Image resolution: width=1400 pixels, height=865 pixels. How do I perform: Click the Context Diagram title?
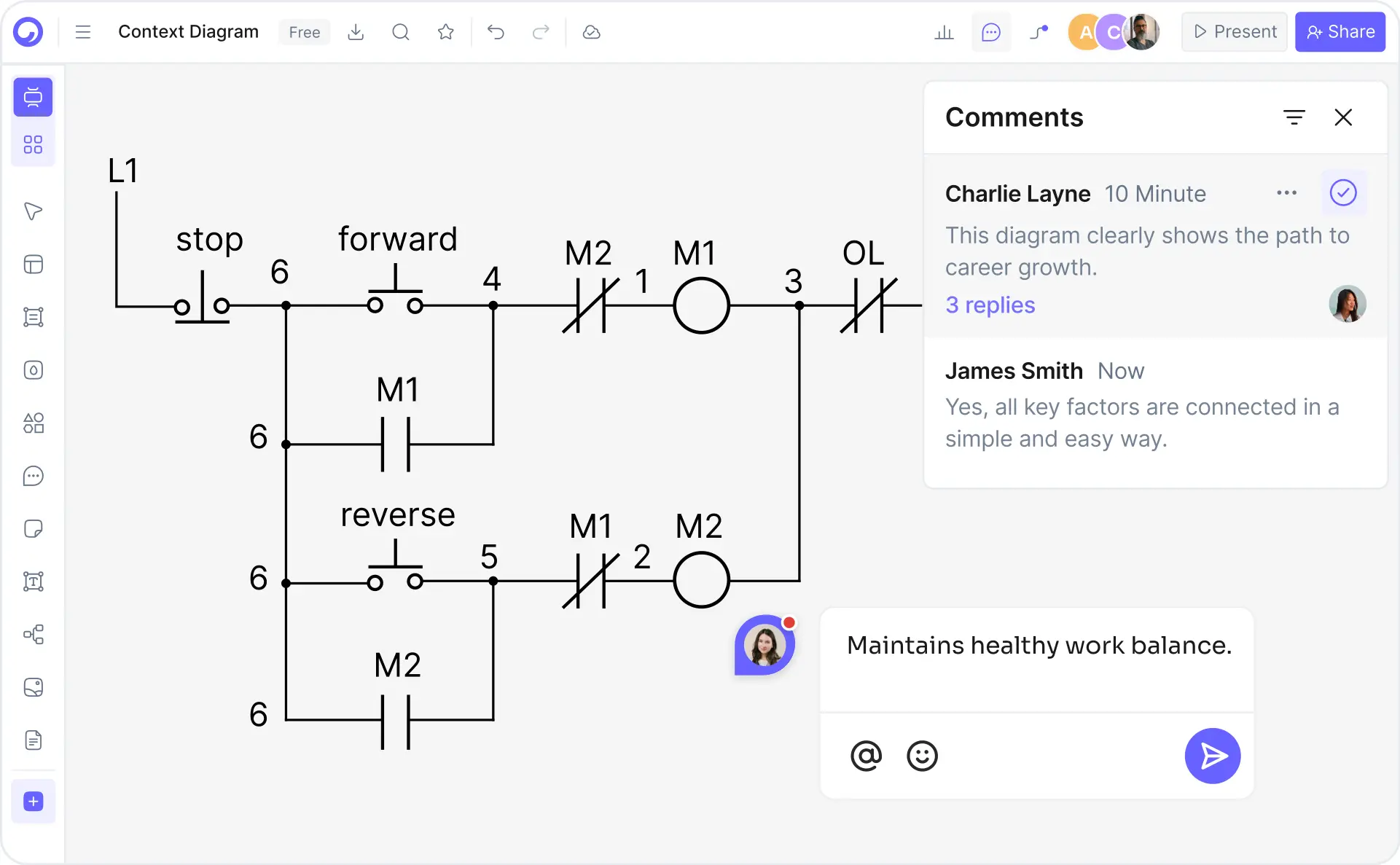click(189, 32)
